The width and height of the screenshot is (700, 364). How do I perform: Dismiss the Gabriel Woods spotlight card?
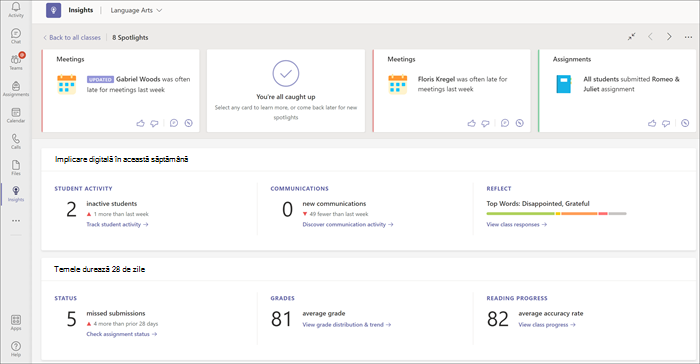click(189, 123)
